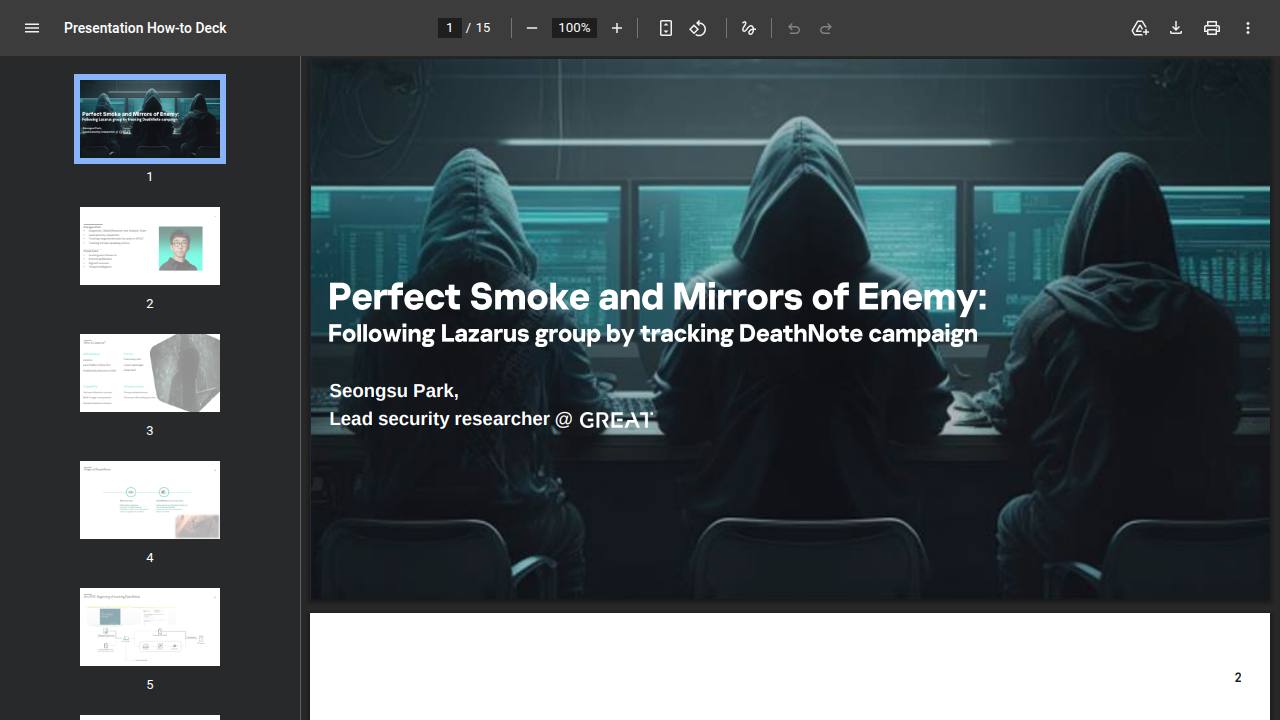Viewport: 1280px width, 720px height.
Task: Click the page number input field
Action: click(450, 28)
